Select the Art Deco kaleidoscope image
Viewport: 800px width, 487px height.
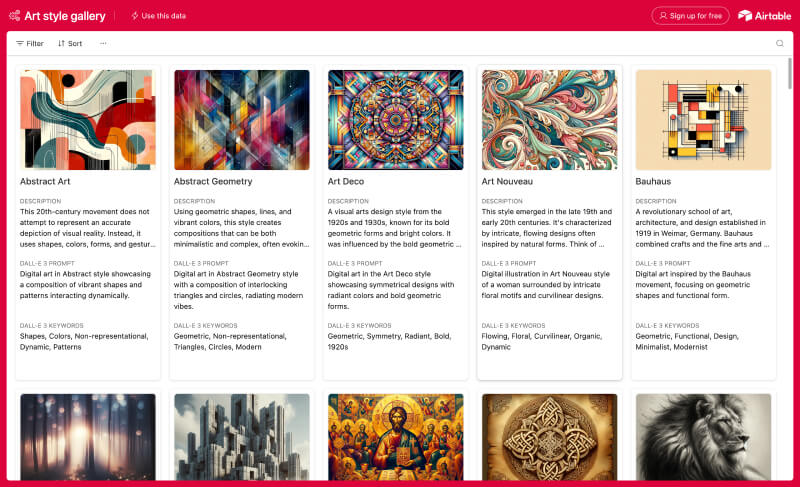click(x=396, y=119)
